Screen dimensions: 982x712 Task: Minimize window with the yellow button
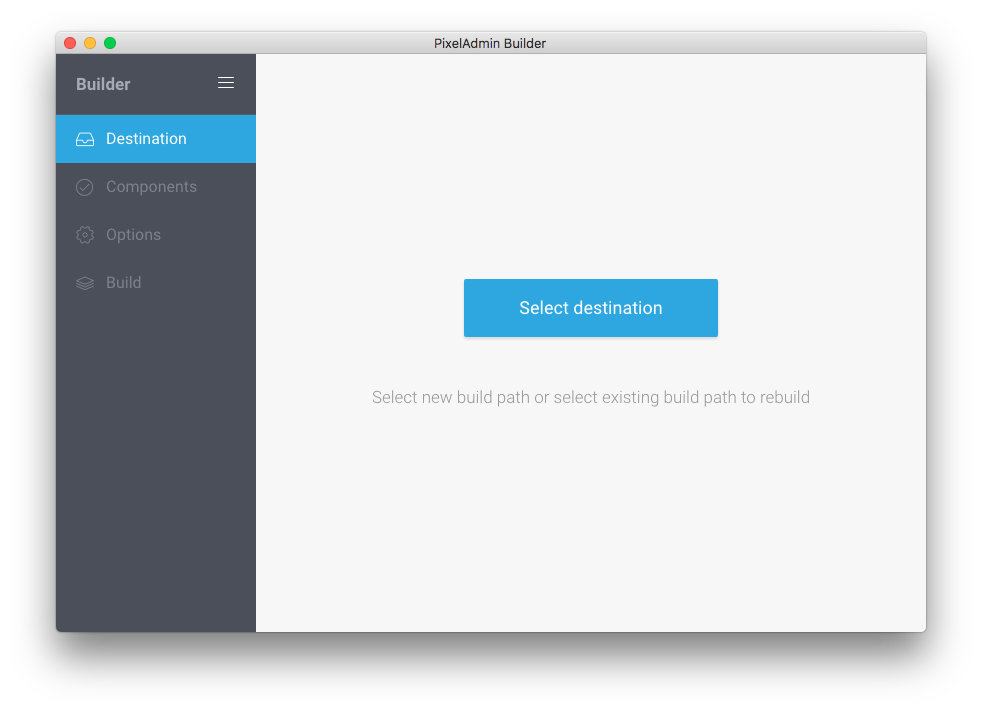90,43
